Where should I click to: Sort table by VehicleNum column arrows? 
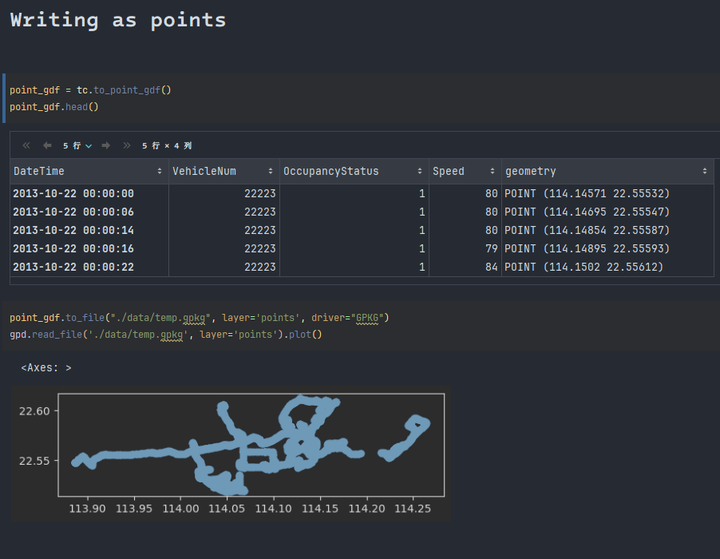click(x=270, y=172)
